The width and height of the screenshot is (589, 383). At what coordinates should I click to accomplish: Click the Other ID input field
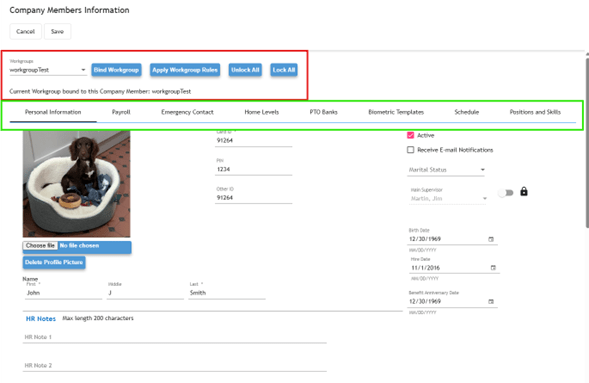pyautogui.click(x=254, y=198)
